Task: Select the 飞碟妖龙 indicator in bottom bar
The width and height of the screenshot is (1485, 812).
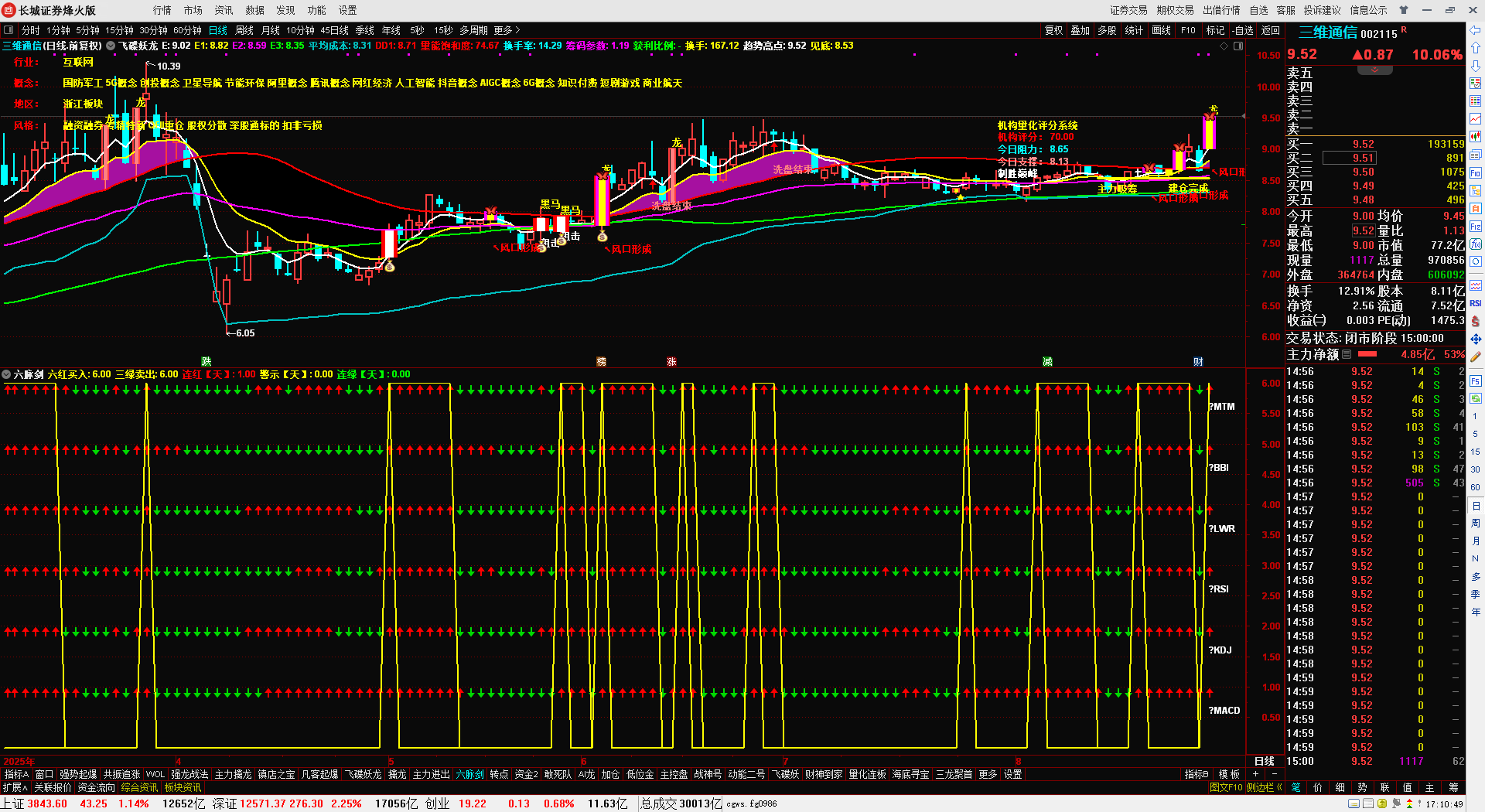Action: click(x=363, y=774)
